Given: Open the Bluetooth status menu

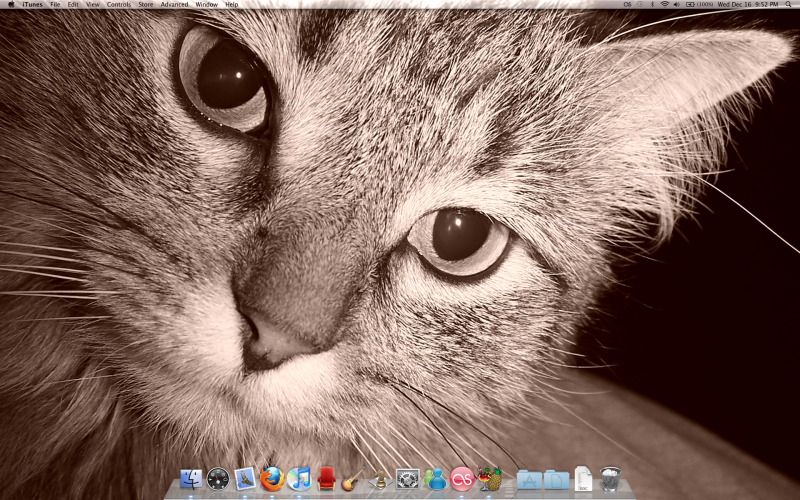Looking at the screenshot, I should pyautogui.click(x=653, y=4).
